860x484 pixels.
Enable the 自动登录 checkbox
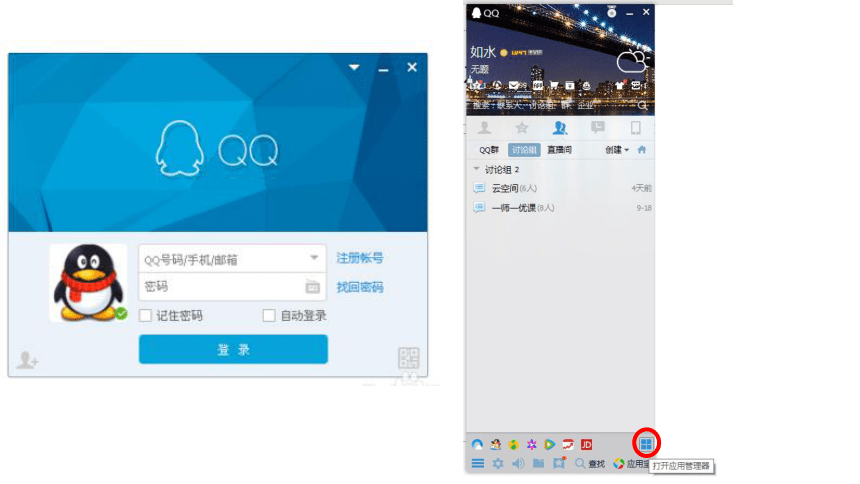(x=269, y=316)
